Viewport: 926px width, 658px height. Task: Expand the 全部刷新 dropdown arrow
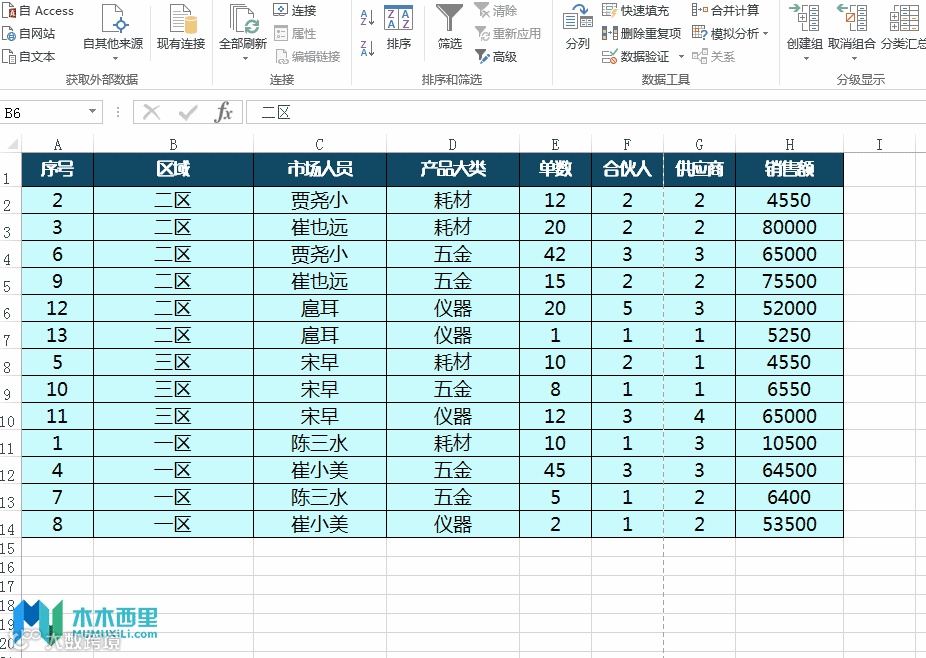pos(244,58)
